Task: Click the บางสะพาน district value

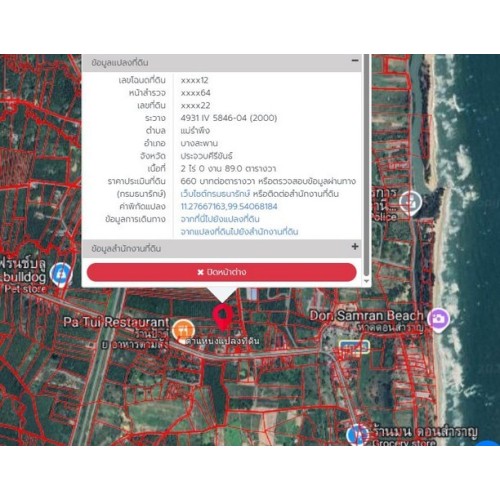Action: coord(199,143)
